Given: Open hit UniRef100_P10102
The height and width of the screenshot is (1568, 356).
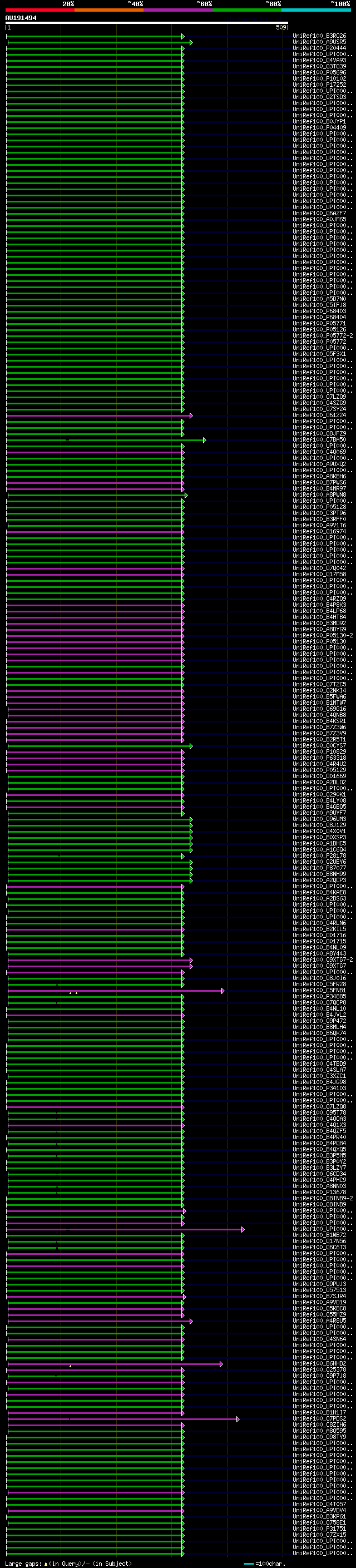Looking at the screenshot, I should tap(319, 78).
